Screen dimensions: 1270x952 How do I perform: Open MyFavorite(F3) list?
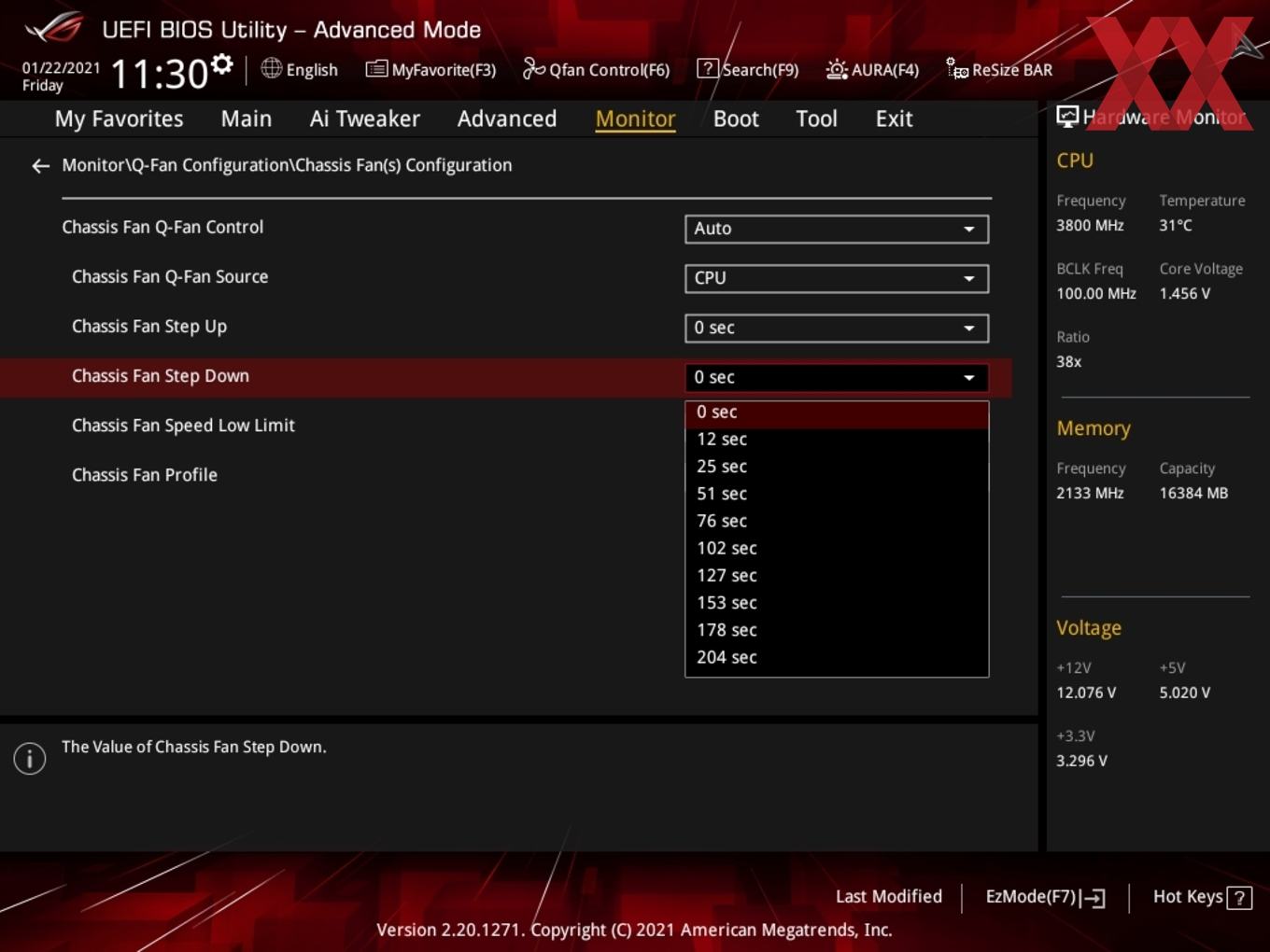tap(430, 70)
